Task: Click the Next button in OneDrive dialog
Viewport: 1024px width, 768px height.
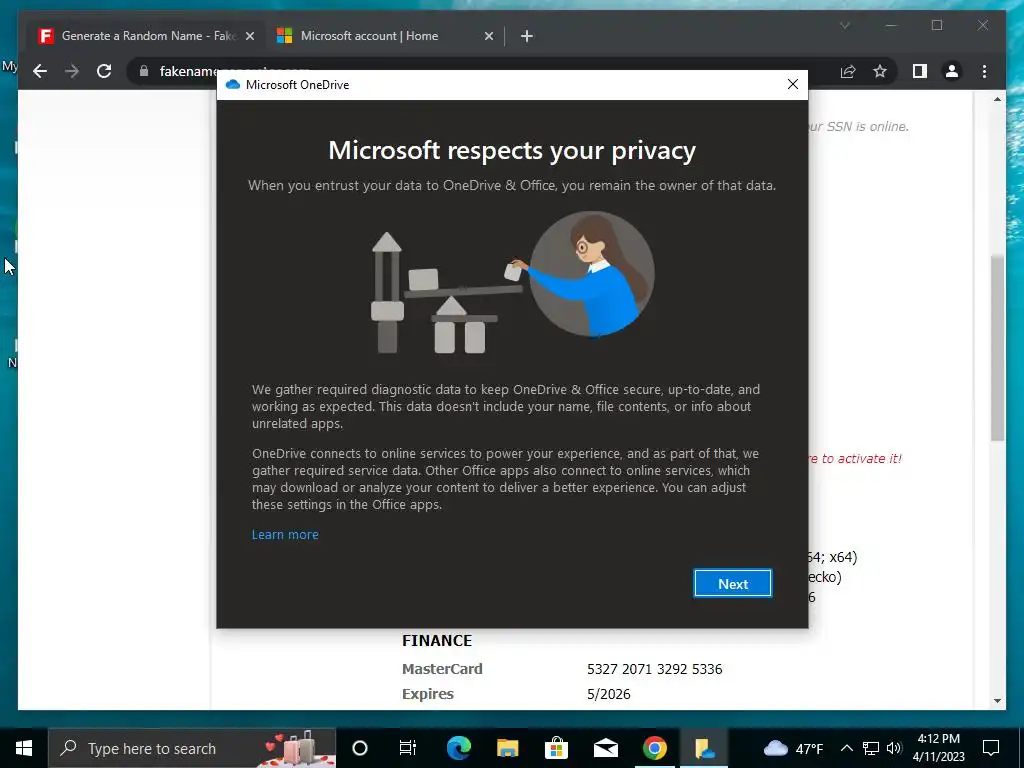Action: (733, 583)
